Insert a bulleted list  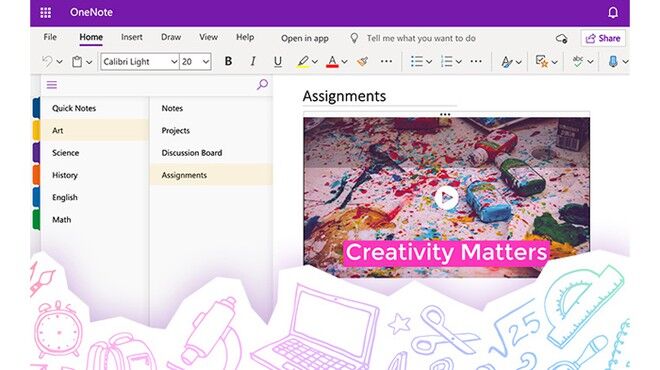(417, 61)
